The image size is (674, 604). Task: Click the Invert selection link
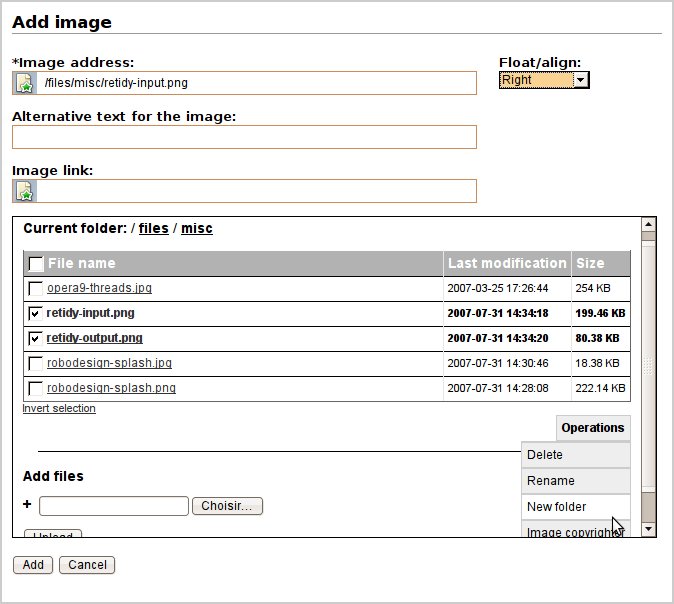(59, 408)
